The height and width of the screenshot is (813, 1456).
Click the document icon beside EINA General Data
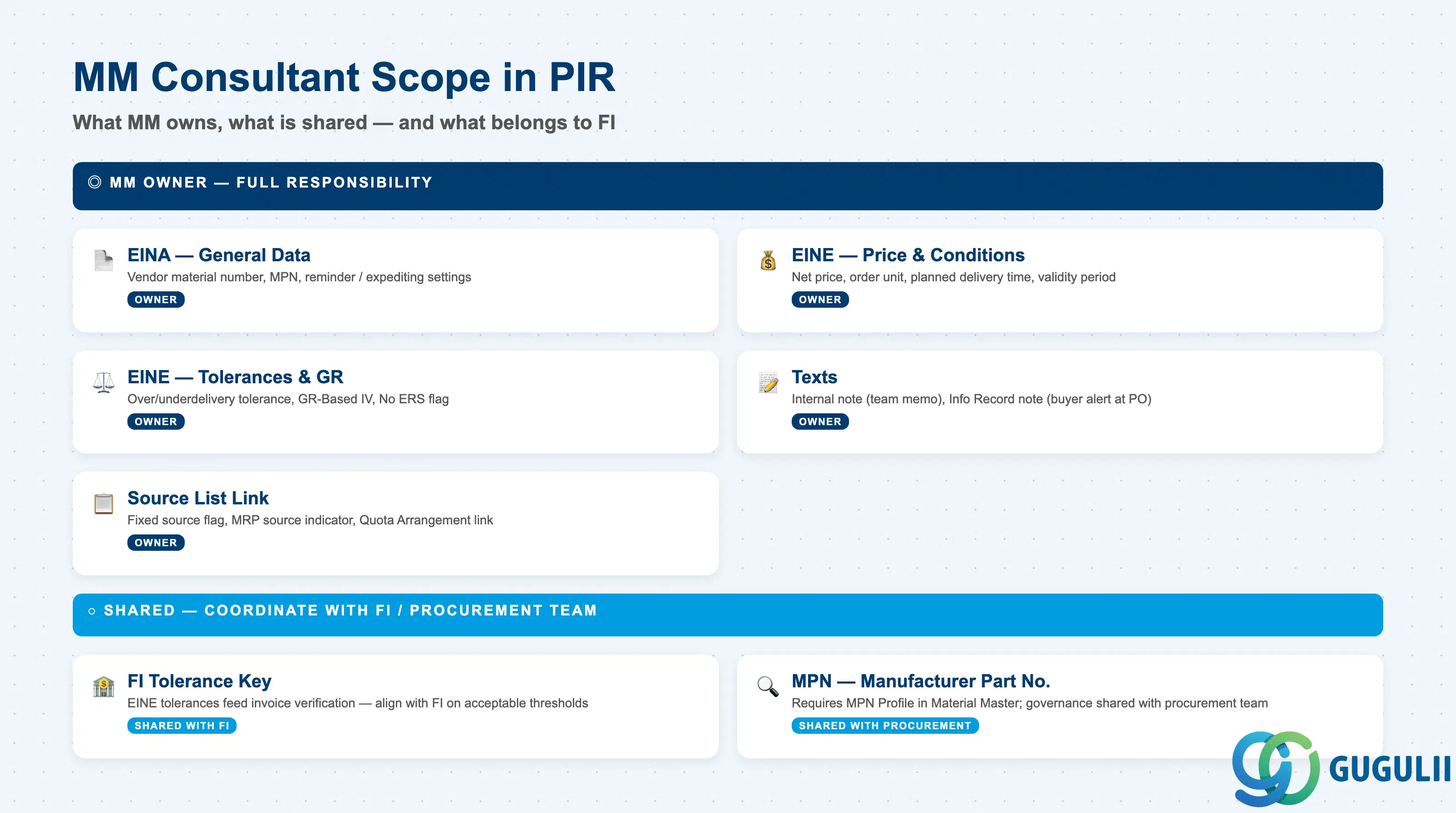tap(103, 260)
